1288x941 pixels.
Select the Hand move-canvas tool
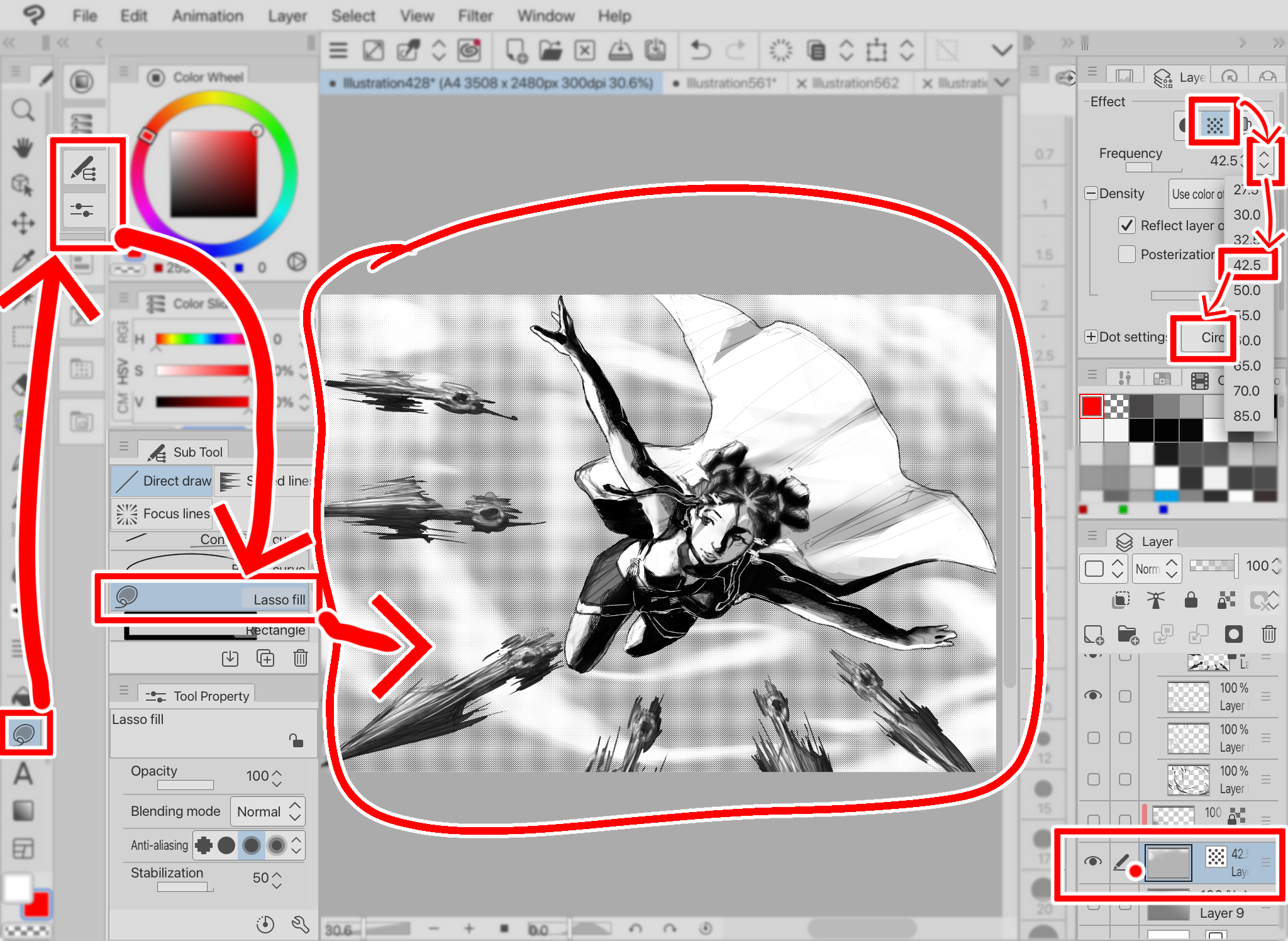click(x=23, y=148)
